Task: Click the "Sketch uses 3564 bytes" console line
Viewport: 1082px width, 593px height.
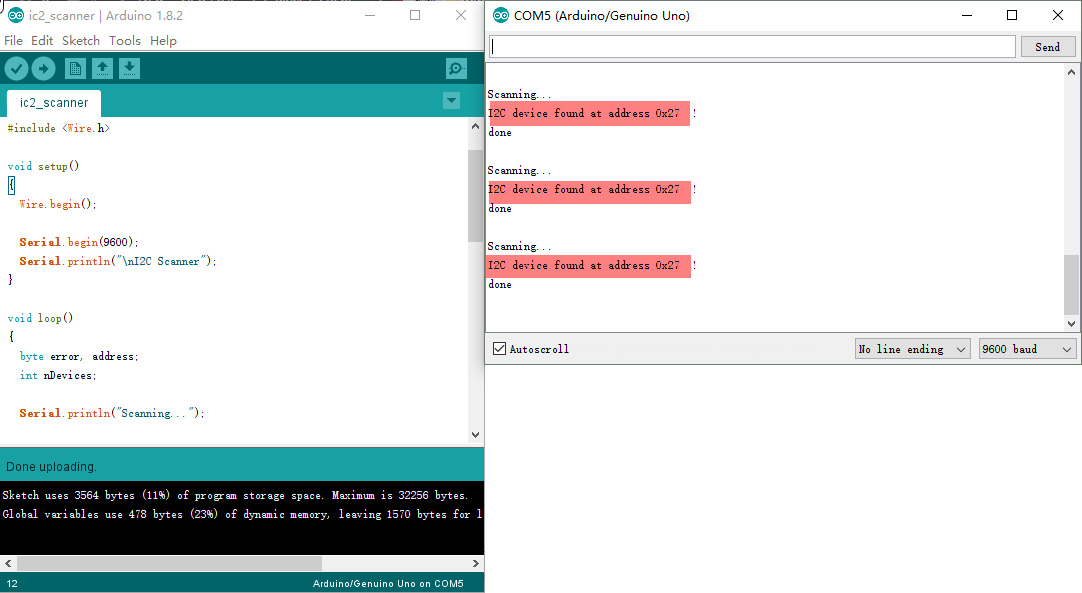Action: tap(235, 495)
